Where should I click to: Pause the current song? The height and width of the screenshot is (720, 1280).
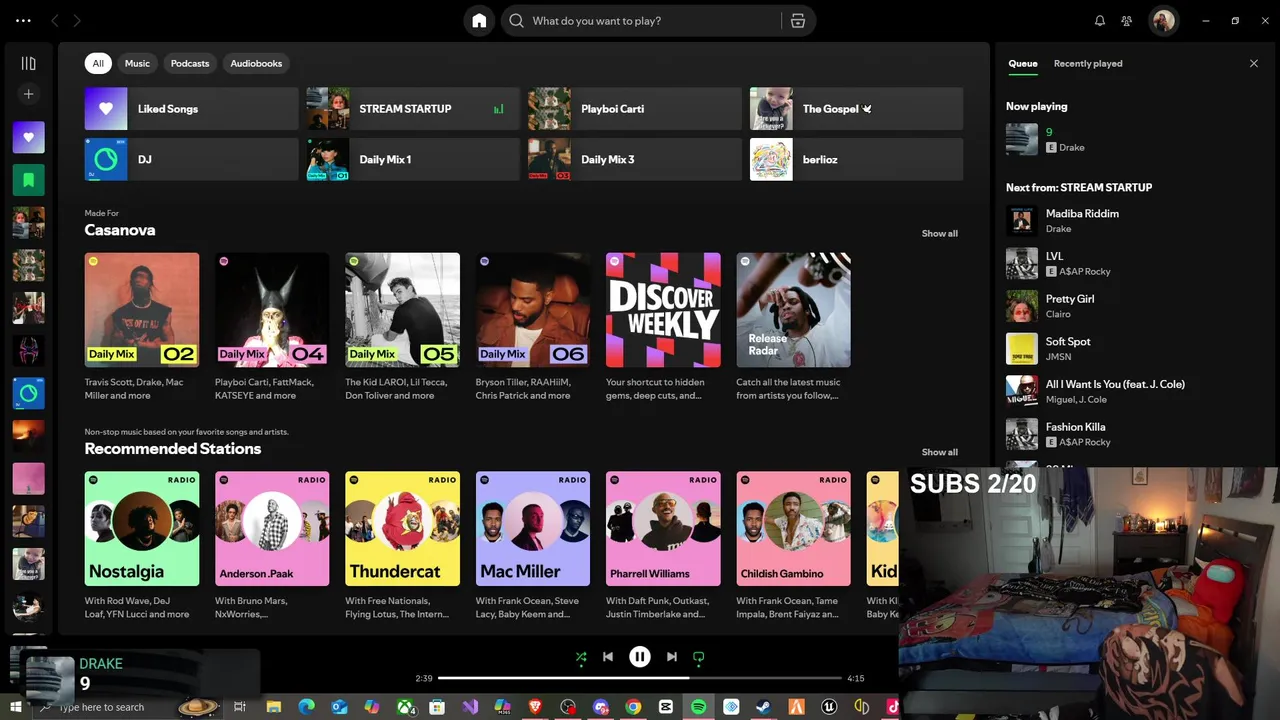coord(640,657)
